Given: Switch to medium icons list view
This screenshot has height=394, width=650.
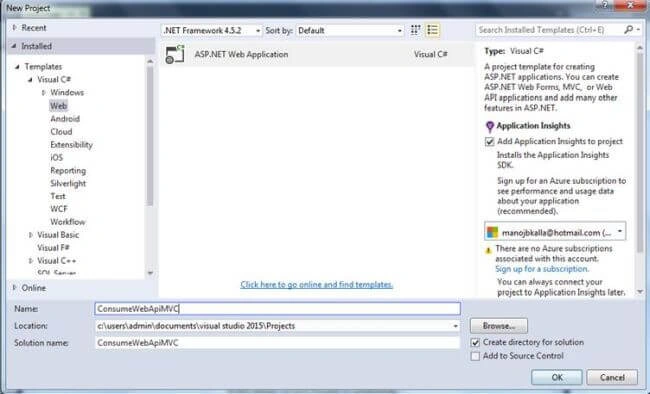Looking at the screenshot, I should 432,30.
